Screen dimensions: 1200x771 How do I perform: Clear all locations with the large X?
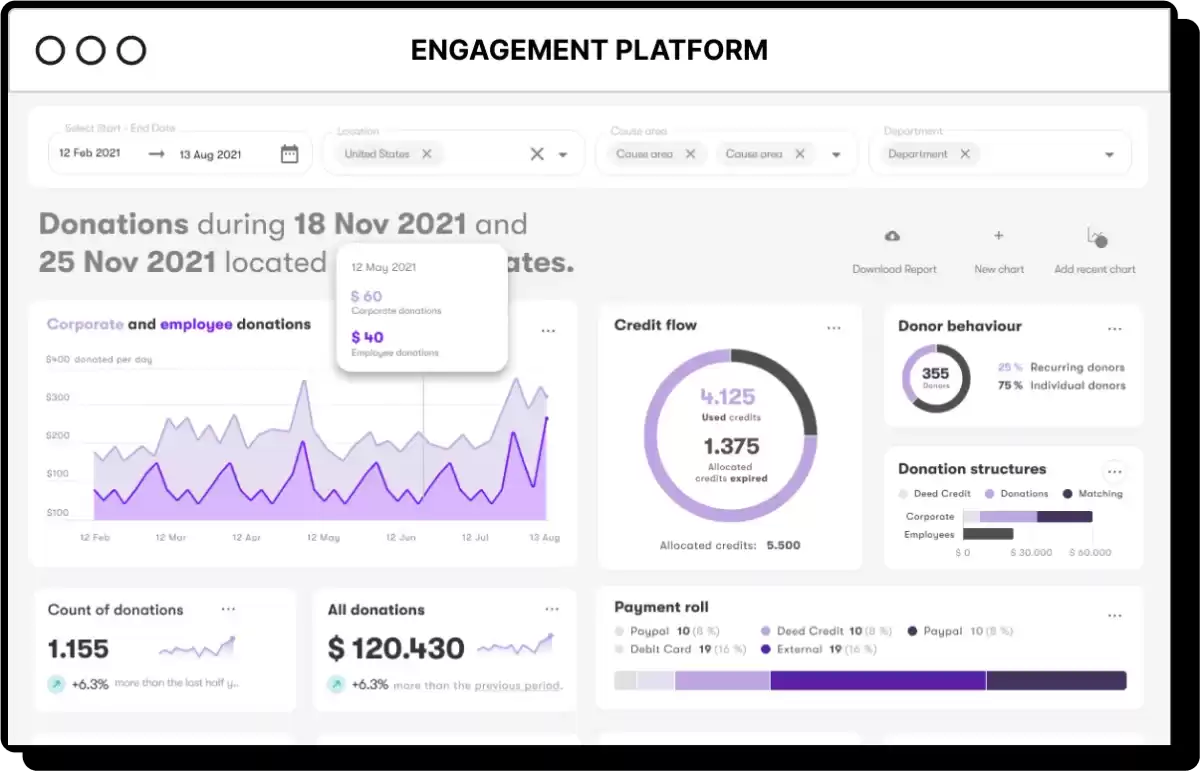point(537,154)
